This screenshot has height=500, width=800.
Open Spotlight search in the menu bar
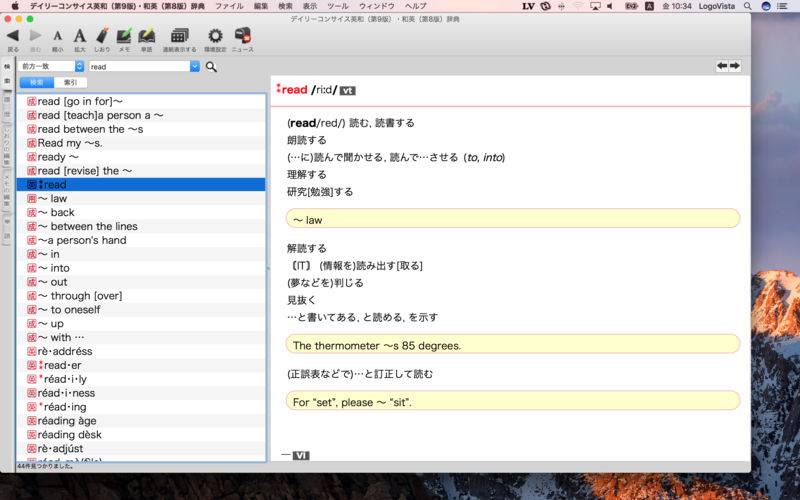(747, 6)
